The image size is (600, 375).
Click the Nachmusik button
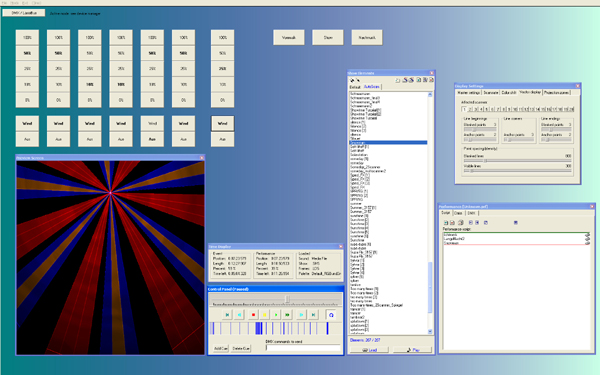point(367,38)
